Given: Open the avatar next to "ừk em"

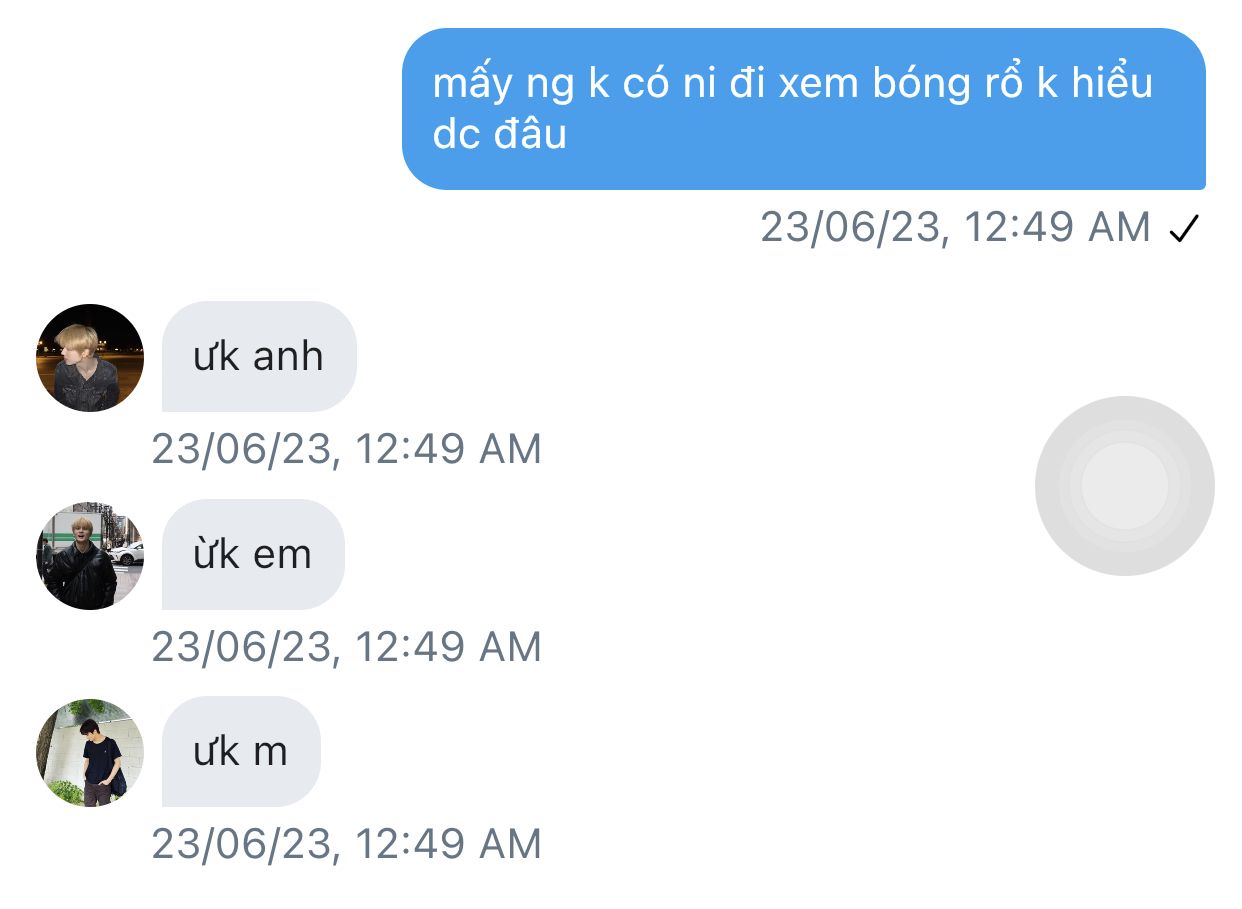Looking at the screenshot, I should tap(90, 555).
